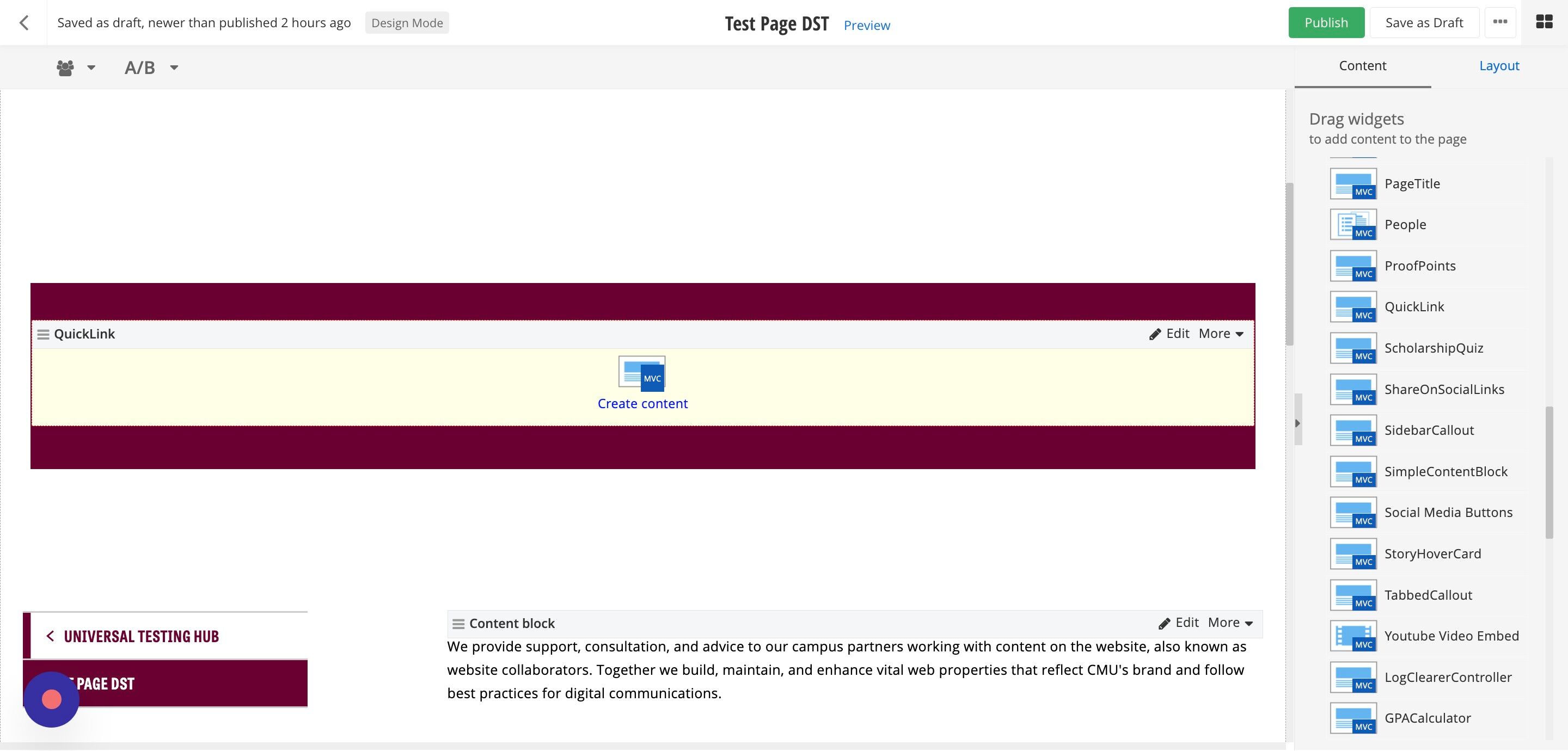Select the People widget icon
1568x751 pixels.
click(1353, 225)
